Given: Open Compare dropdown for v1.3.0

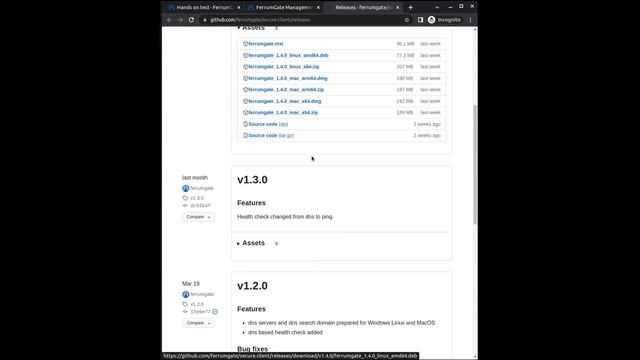Looking at the screenshot, I should point(198,217).
